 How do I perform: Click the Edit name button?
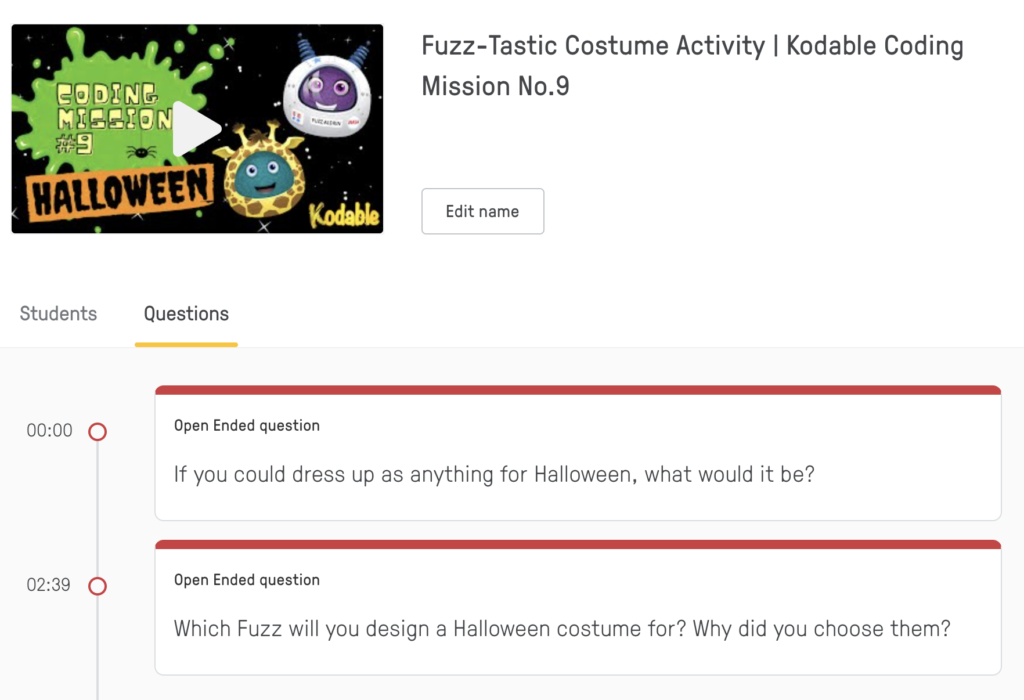(x=482, y=211)
